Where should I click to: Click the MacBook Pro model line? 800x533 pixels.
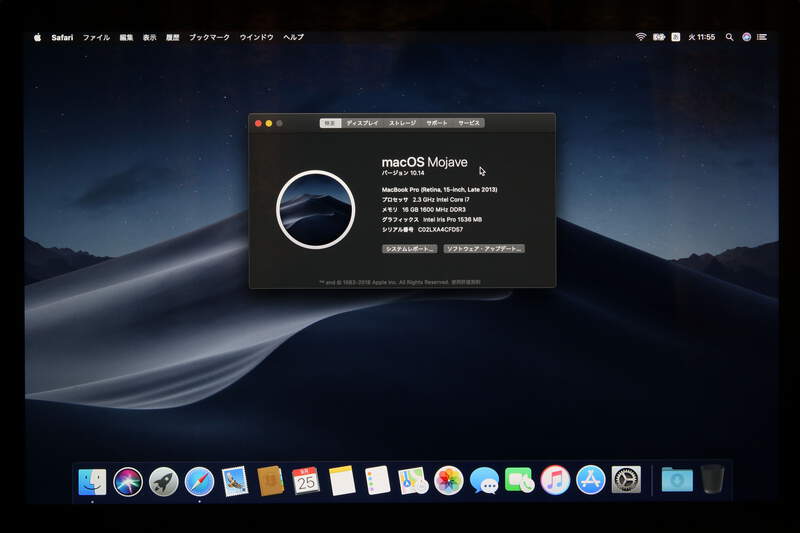[x=439, y=189]
